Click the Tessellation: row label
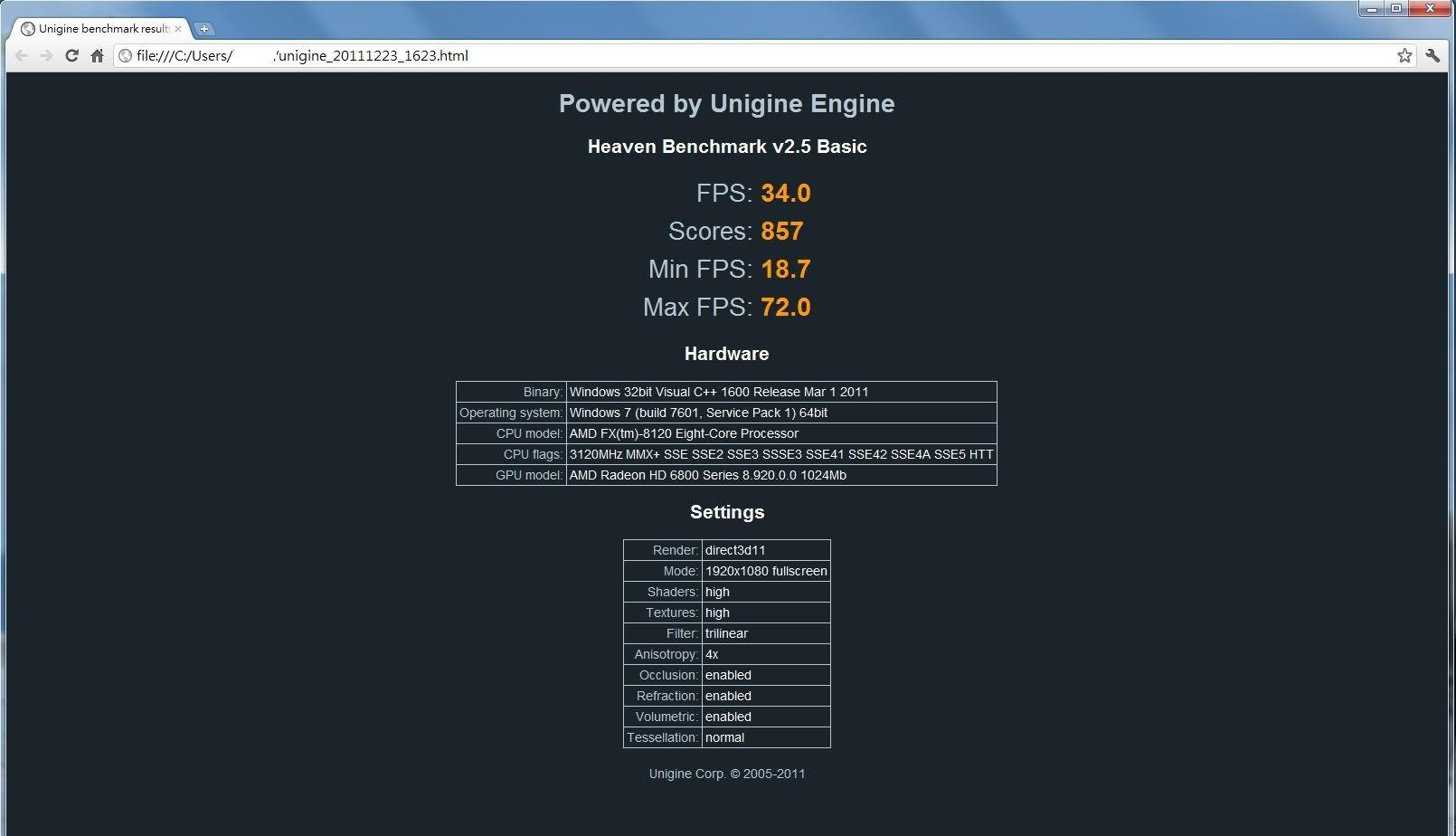Screen dimensions: 1456x836 tap(663, 737)
